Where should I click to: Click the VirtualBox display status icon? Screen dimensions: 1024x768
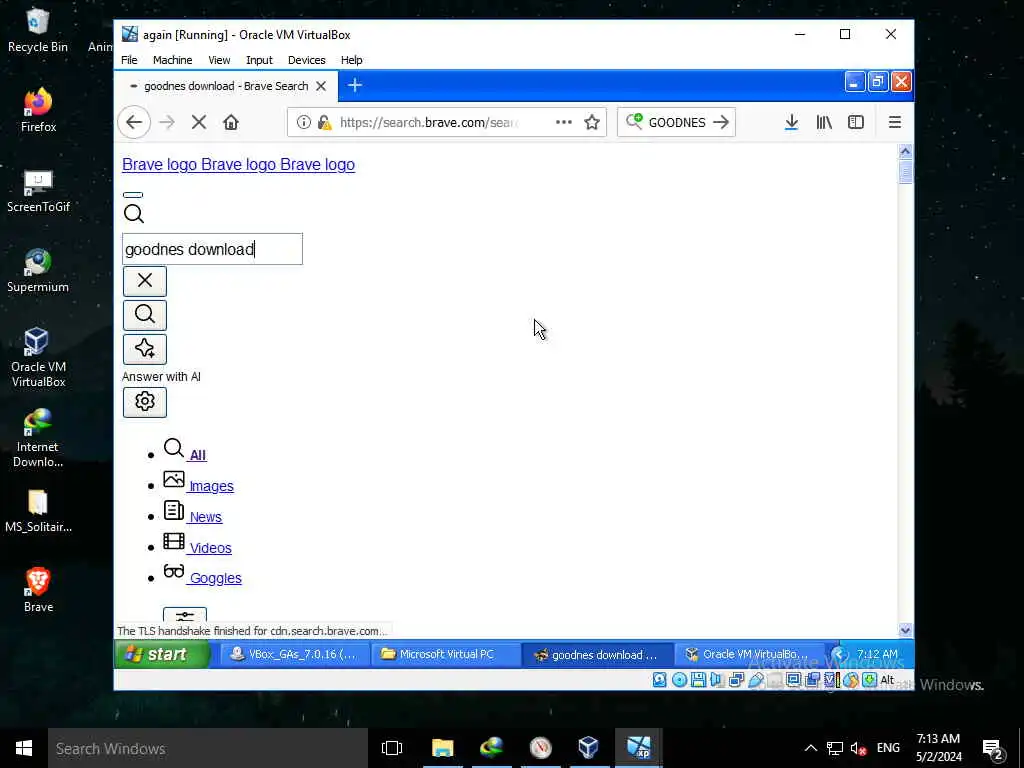pyautogui.click(x=793, y=680)
